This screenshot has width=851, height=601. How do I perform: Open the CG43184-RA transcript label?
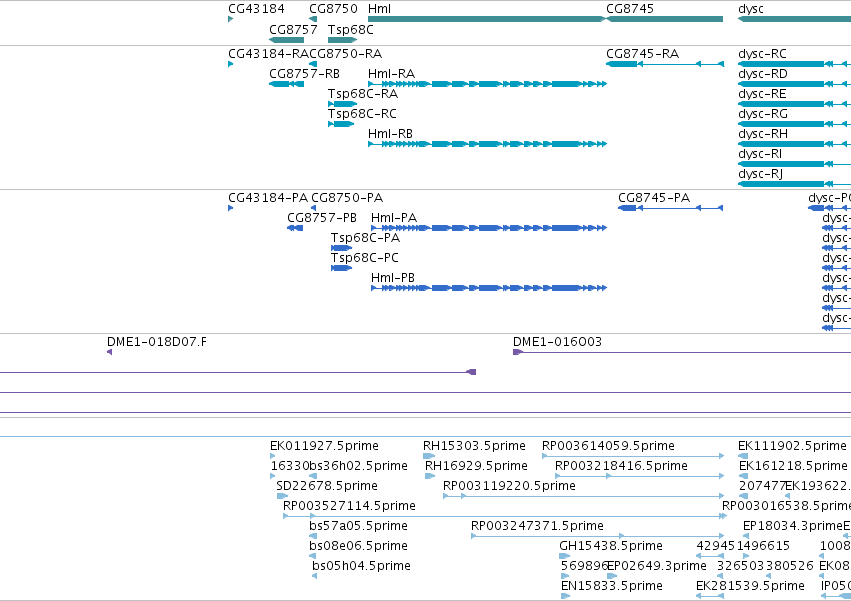(268, 54)
